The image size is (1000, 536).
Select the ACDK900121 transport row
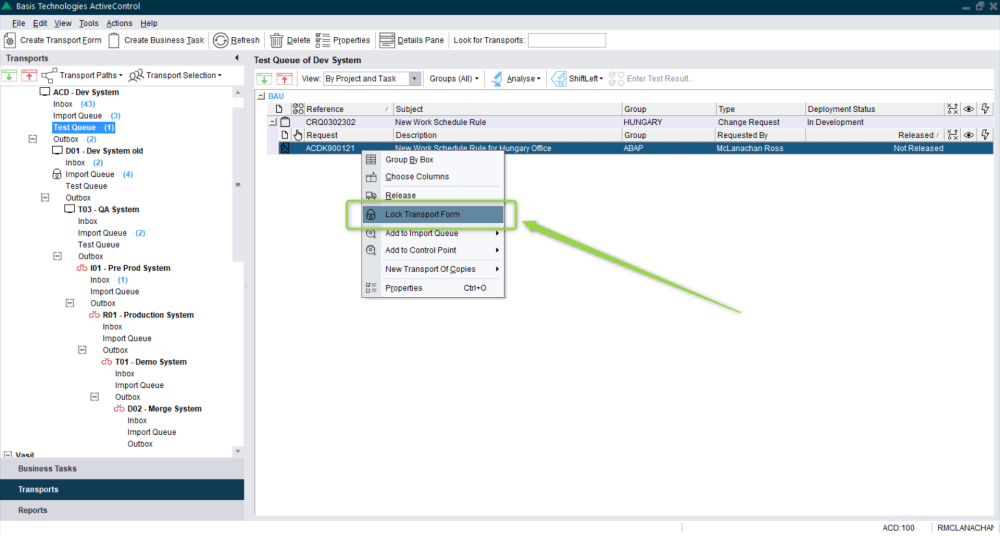[x=634, y=148]
